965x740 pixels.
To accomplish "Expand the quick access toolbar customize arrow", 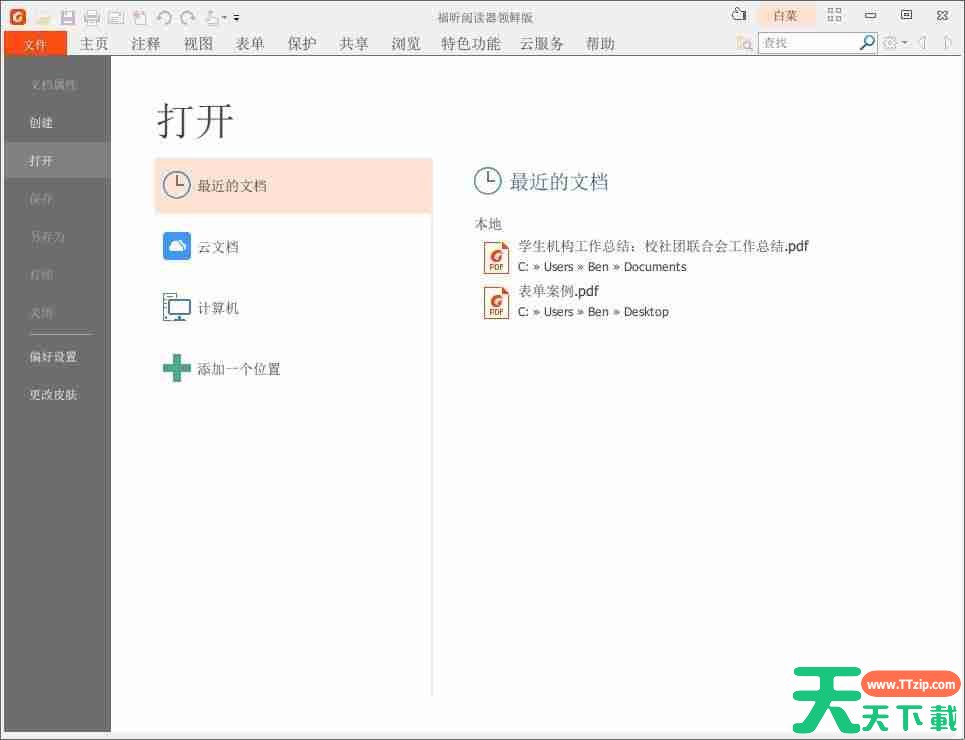I will point(237,18).
